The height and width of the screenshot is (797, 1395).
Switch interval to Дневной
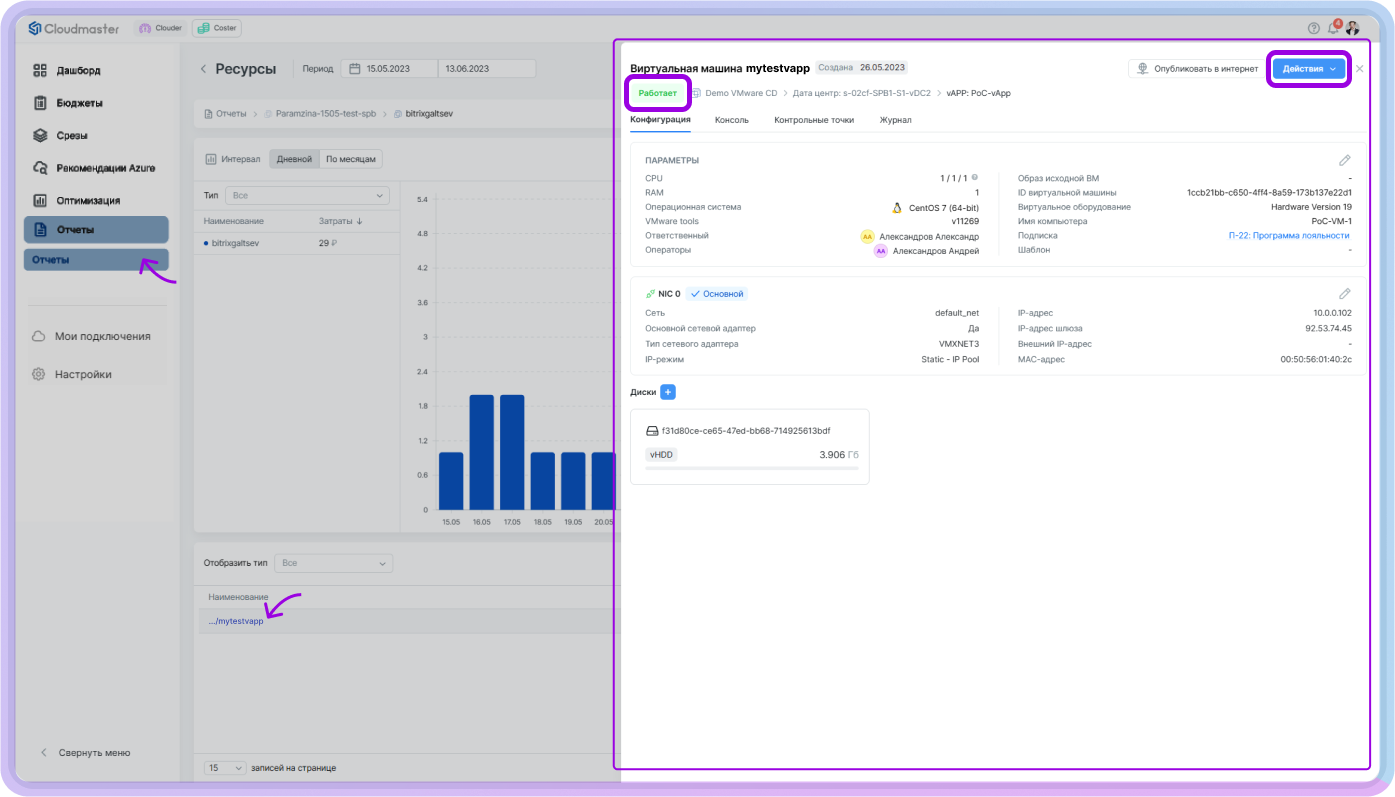[294, 159]
